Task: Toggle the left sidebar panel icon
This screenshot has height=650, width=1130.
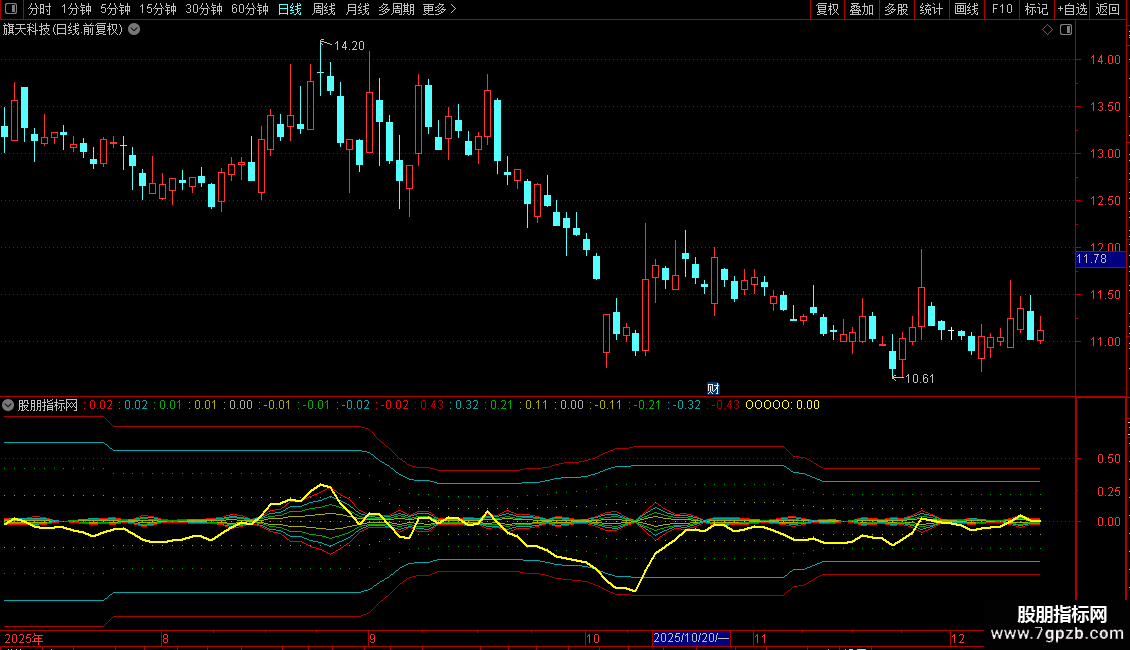Action: click(12, 9)
